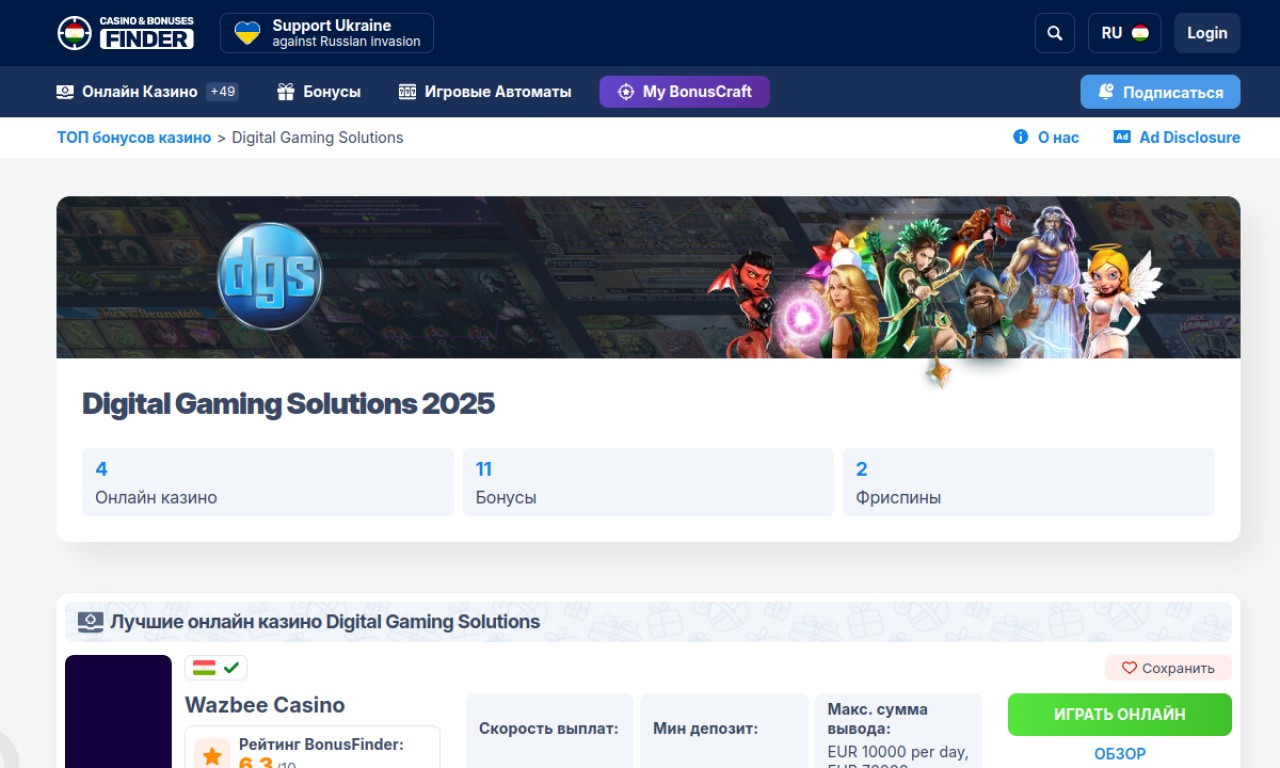The image size is (1280, 768).
Task: Click the target icon in My BonusCraft
Action: [x=626, y=91]
